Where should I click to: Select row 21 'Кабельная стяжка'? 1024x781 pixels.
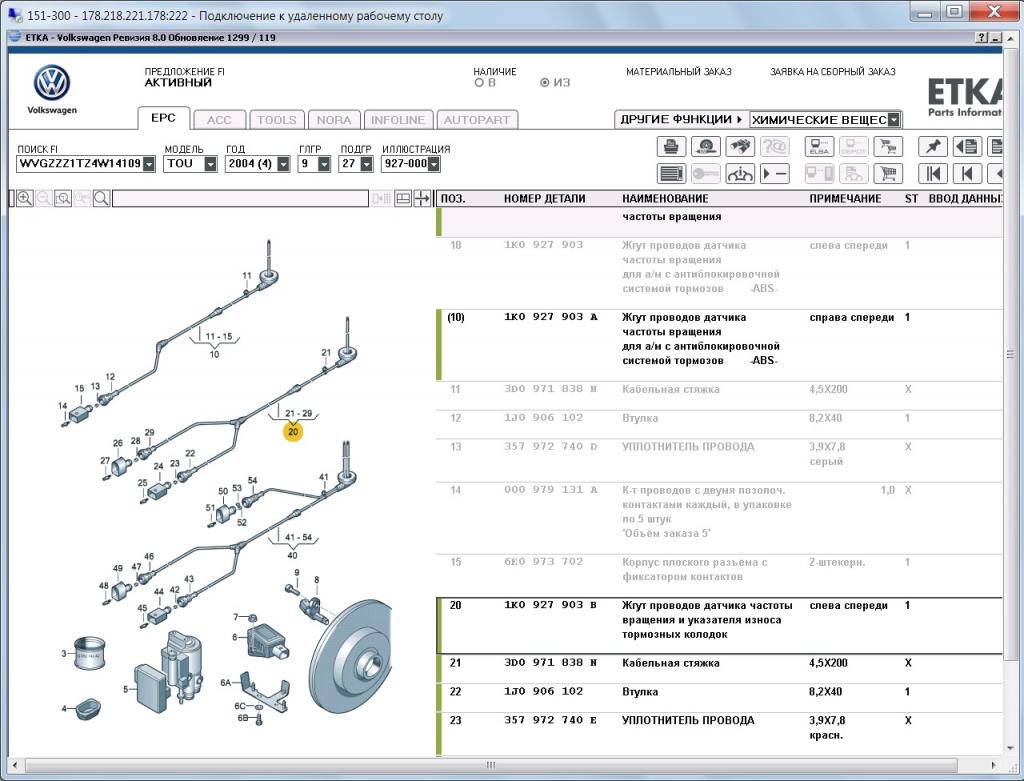pyautogui.click(x=719, y=669)
